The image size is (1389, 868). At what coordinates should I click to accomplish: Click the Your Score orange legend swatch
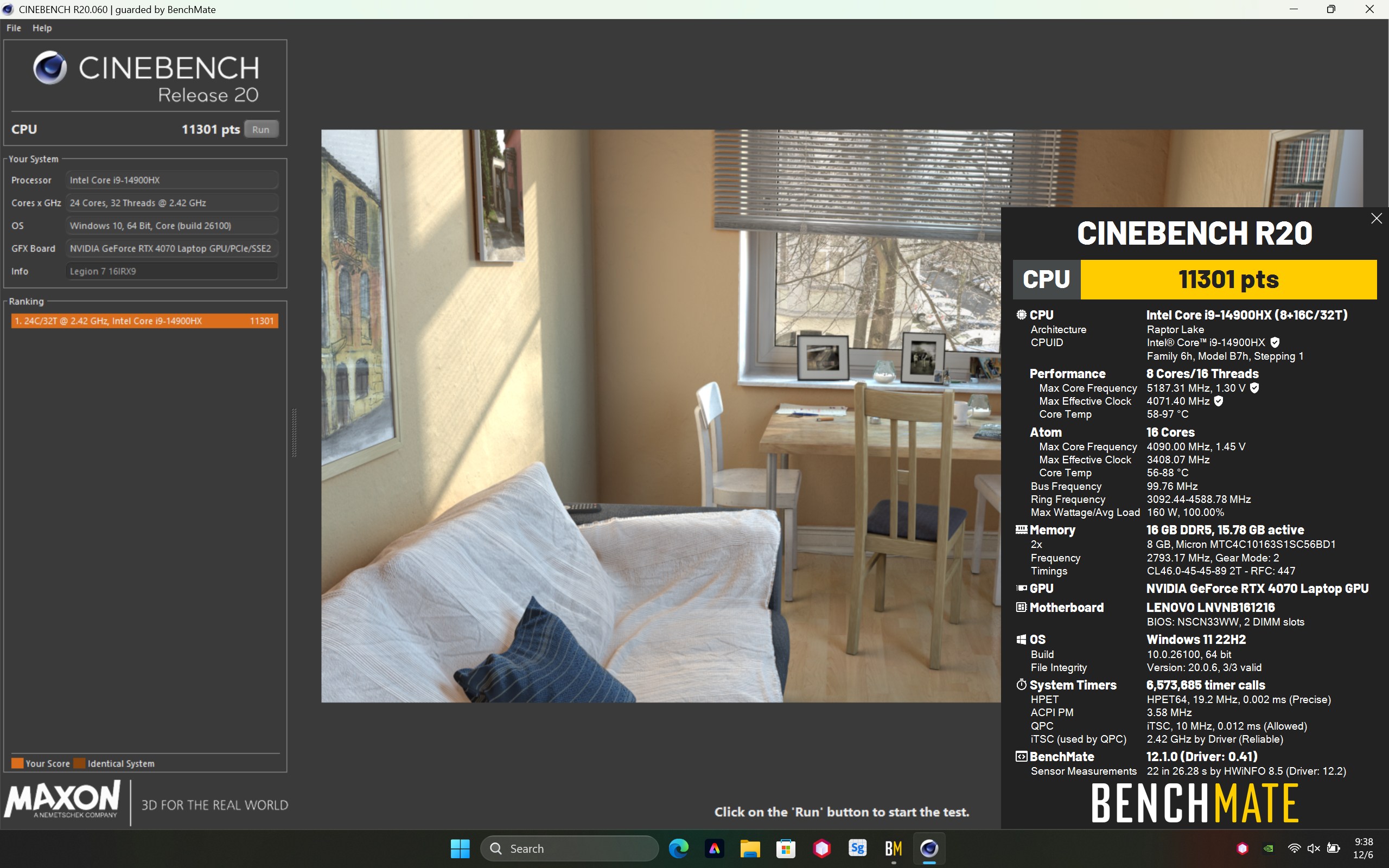[17, 763]
